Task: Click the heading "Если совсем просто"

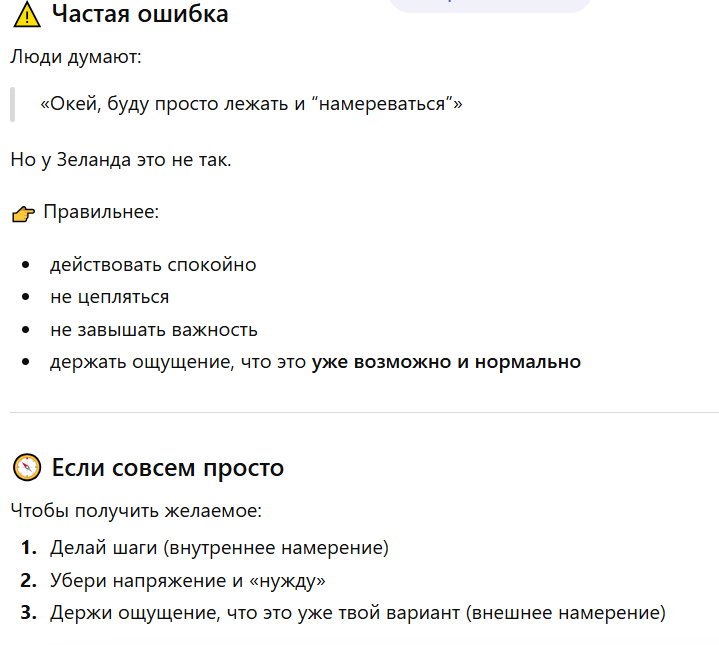Action: coord(168,468)
